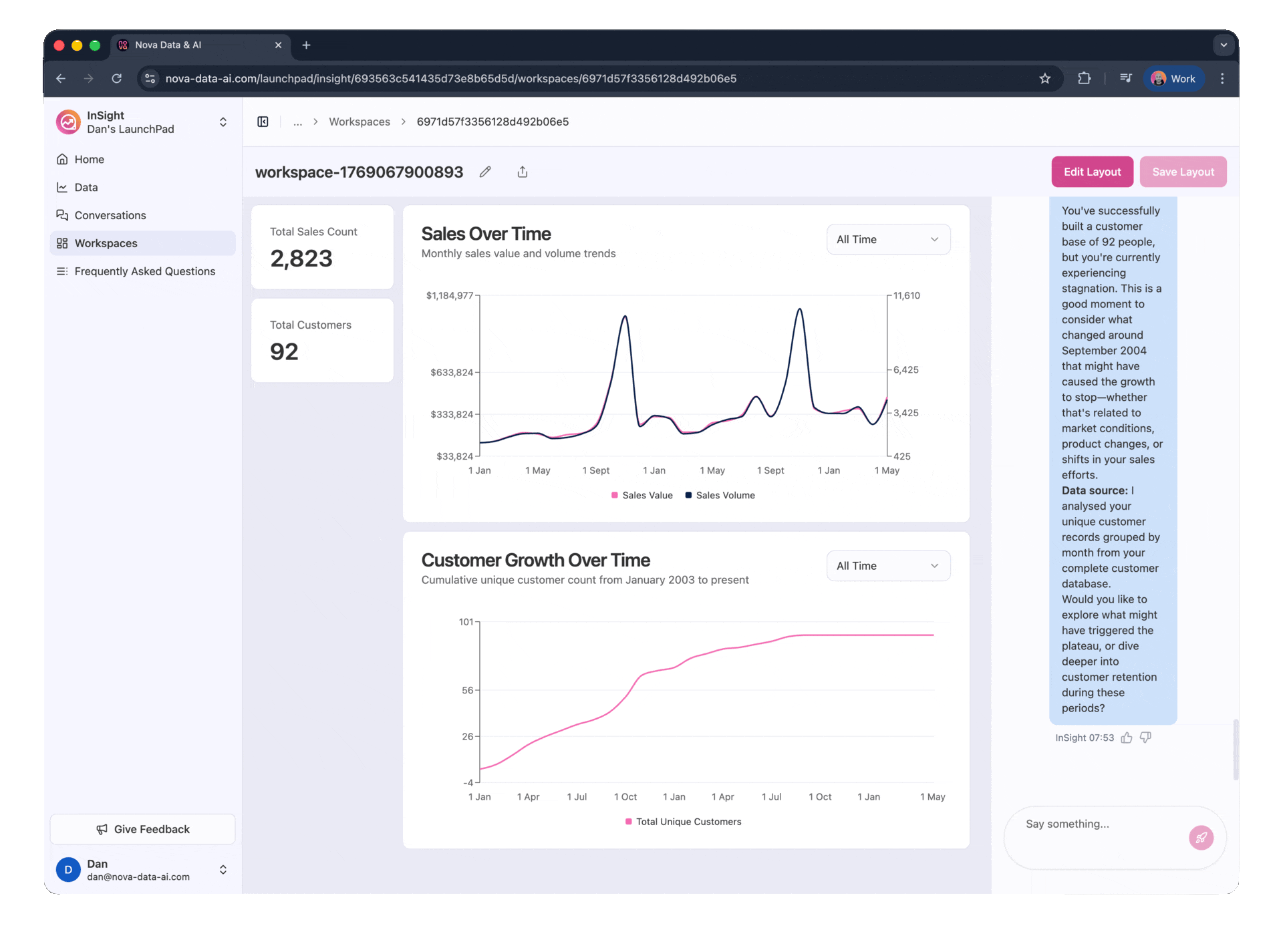Click the thumbs up icon on the InSight message
This screenshot has width=1283, height=952.
[1127, 738]
